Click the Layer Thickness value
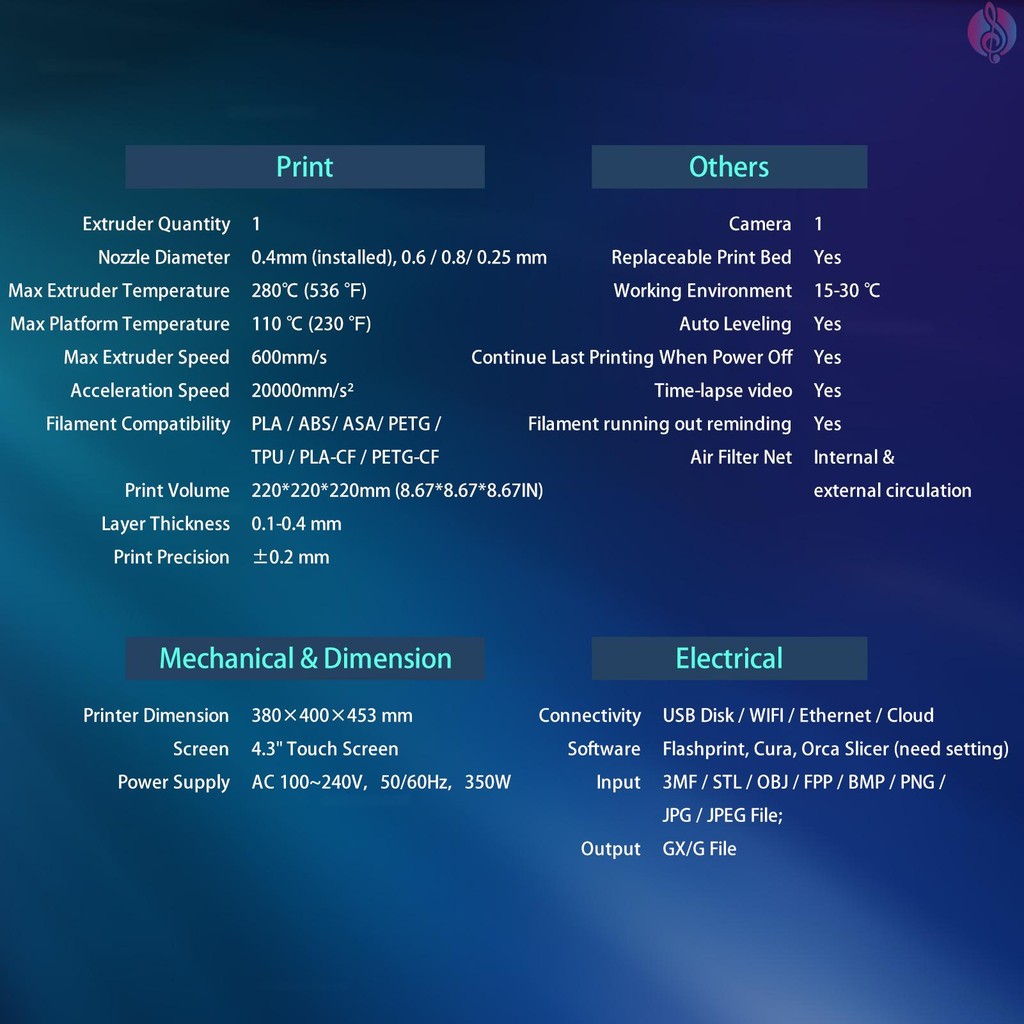 click(296, 524)
